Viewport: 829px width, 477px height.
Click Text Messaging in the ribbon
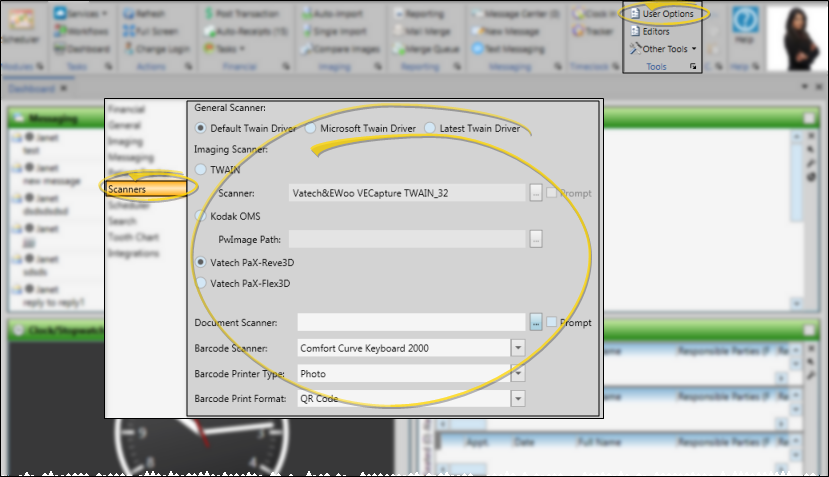tap(508, 49)
